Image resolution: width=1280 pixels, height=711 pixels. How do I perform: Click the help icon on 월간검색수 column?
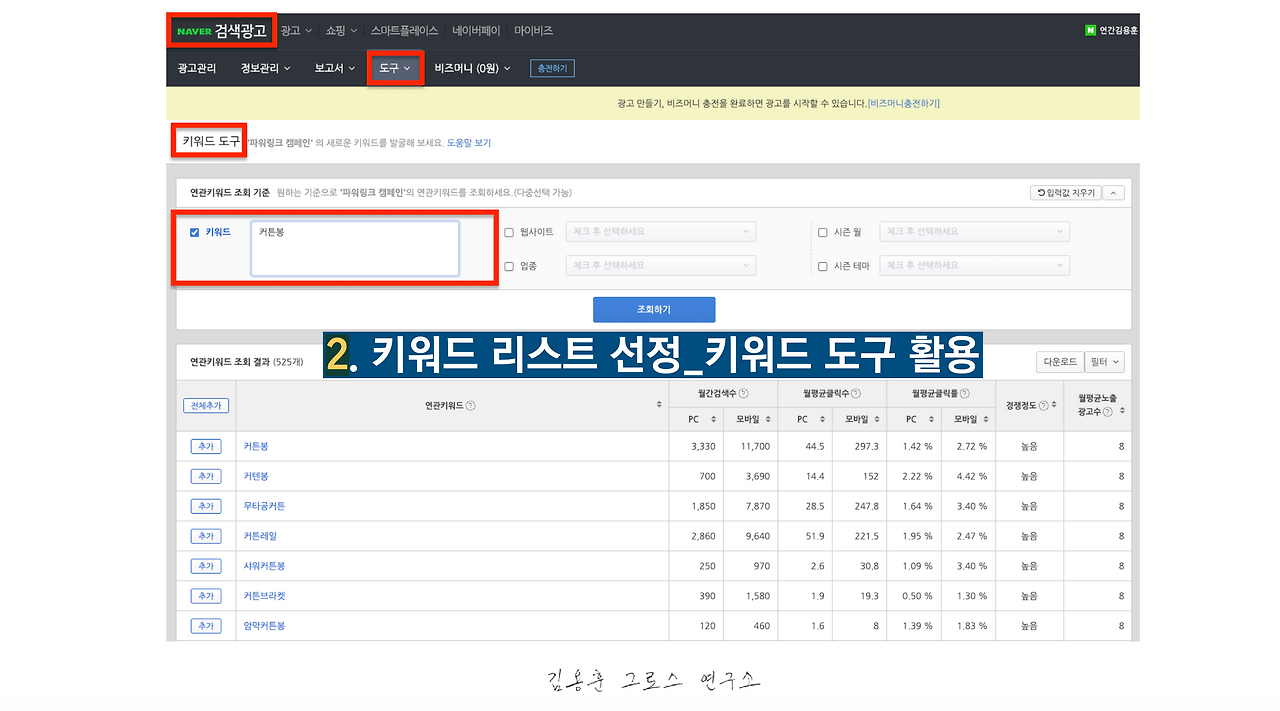coord(744,392)
